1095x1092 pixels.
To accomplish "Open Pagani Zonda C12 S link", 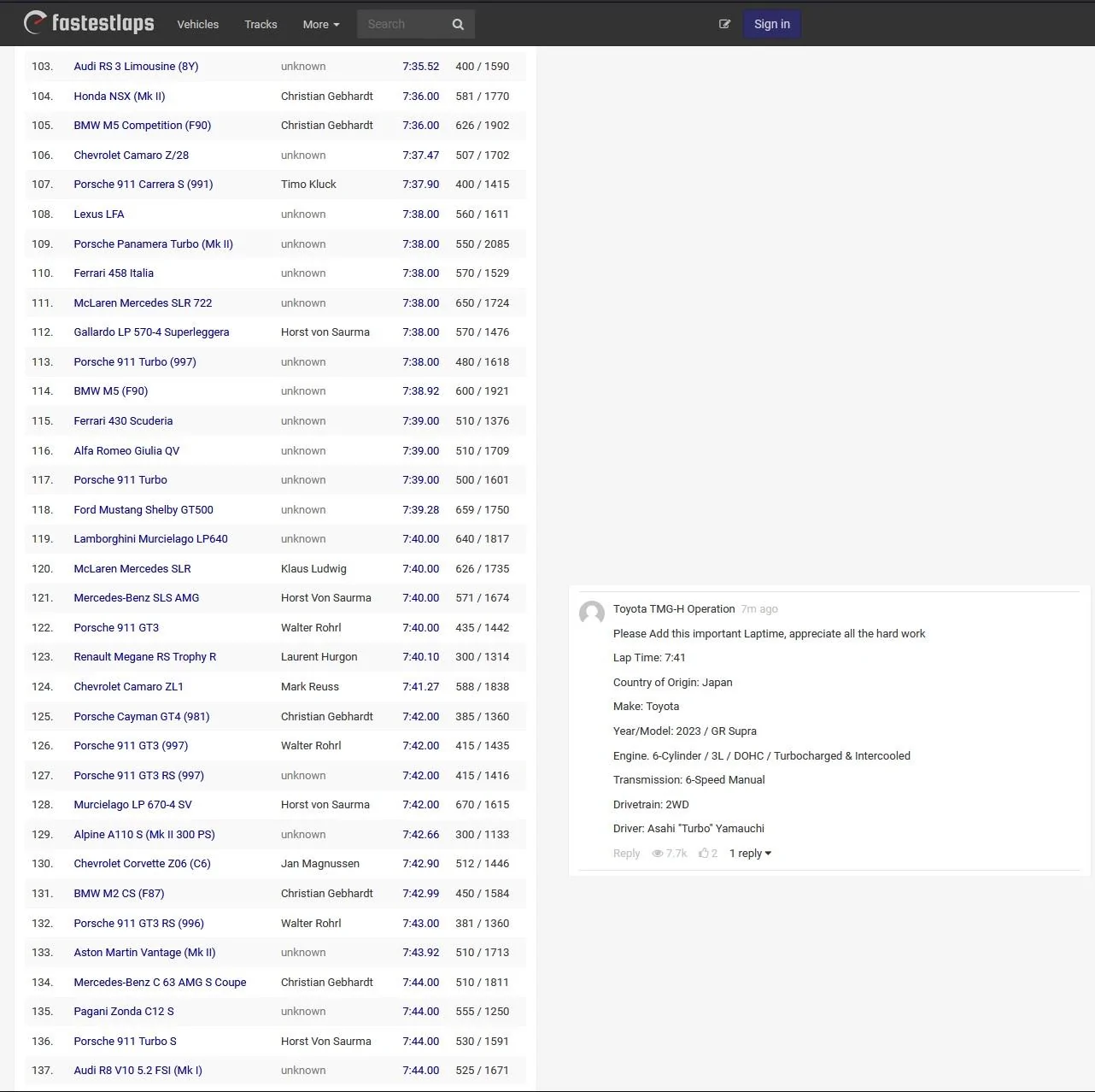I will coord(124,1012).
